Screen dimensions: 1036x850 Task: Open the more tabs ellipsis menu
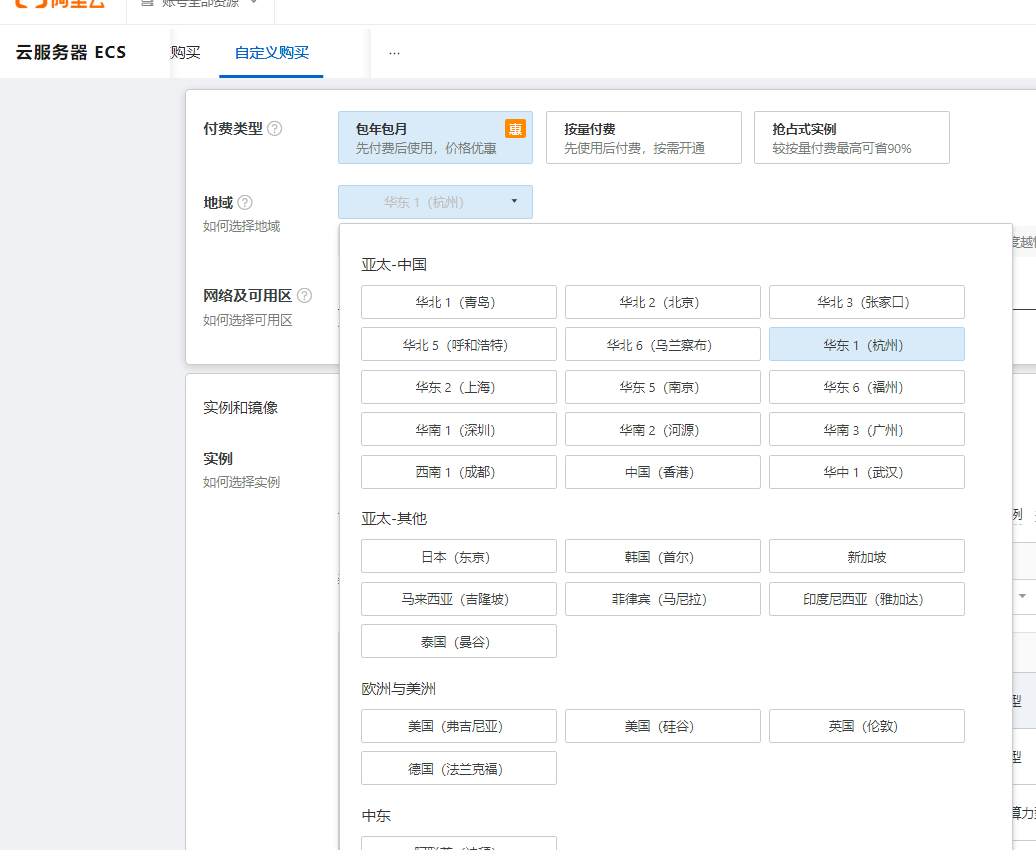pos(394,53)
